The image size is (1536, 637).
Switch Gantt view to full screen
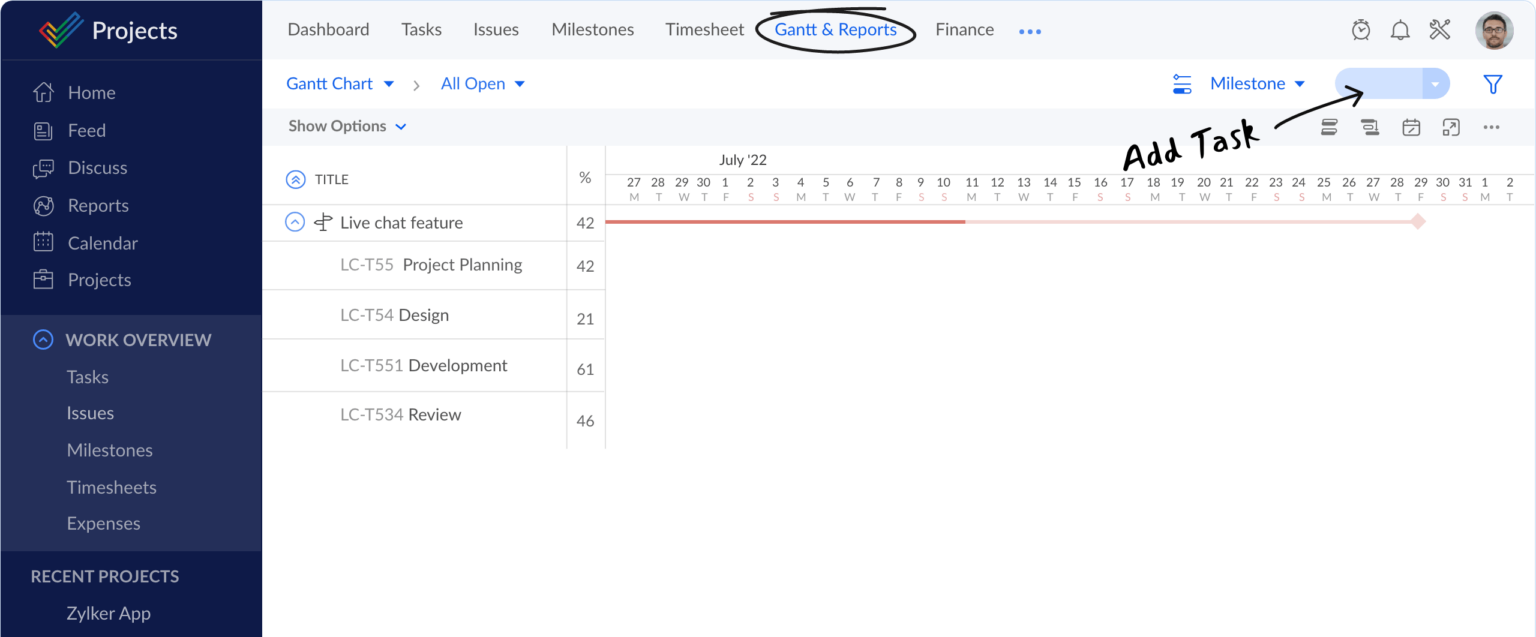[x=1452, y=127]
